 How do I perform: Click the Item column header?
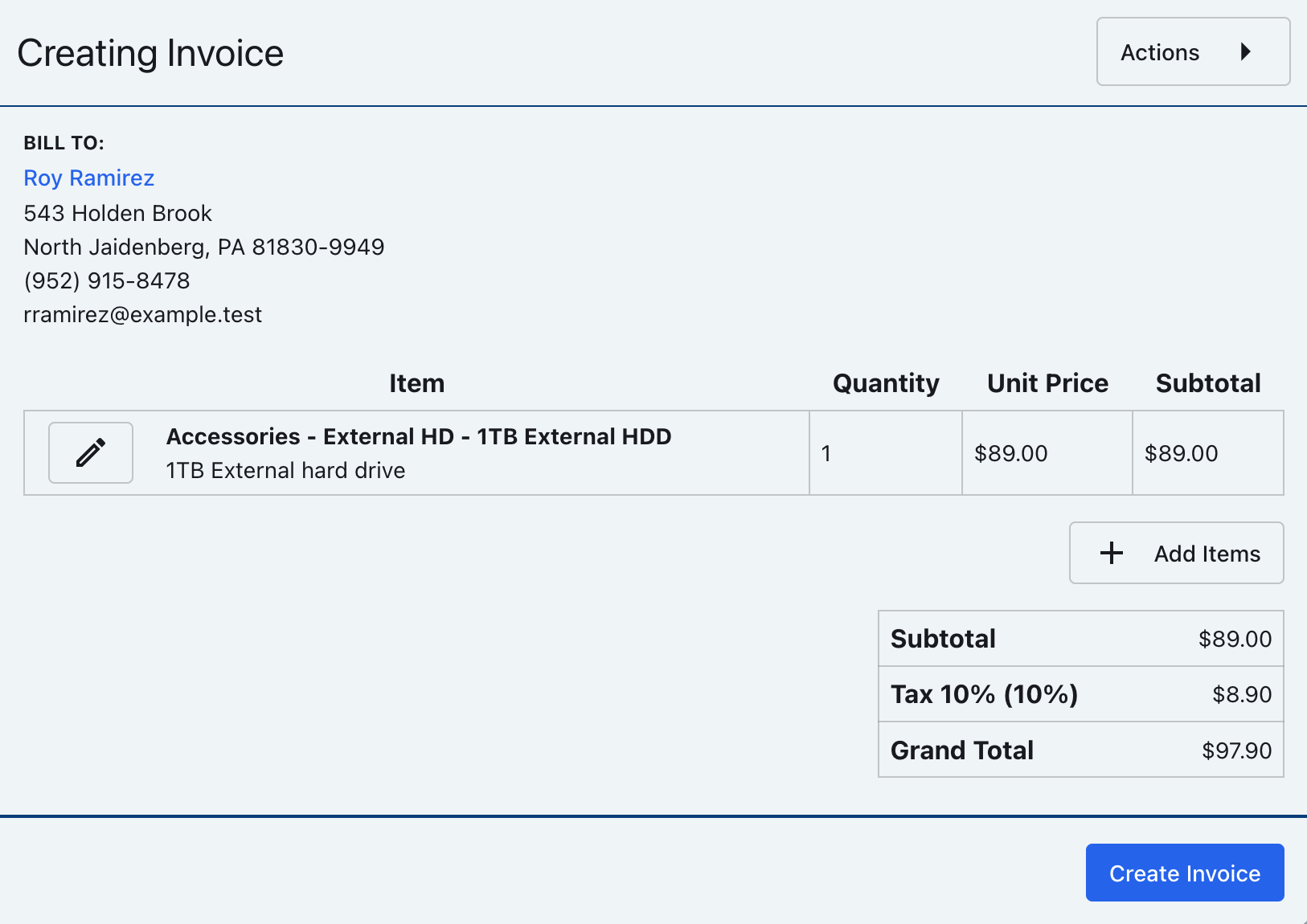click(416, 383)
